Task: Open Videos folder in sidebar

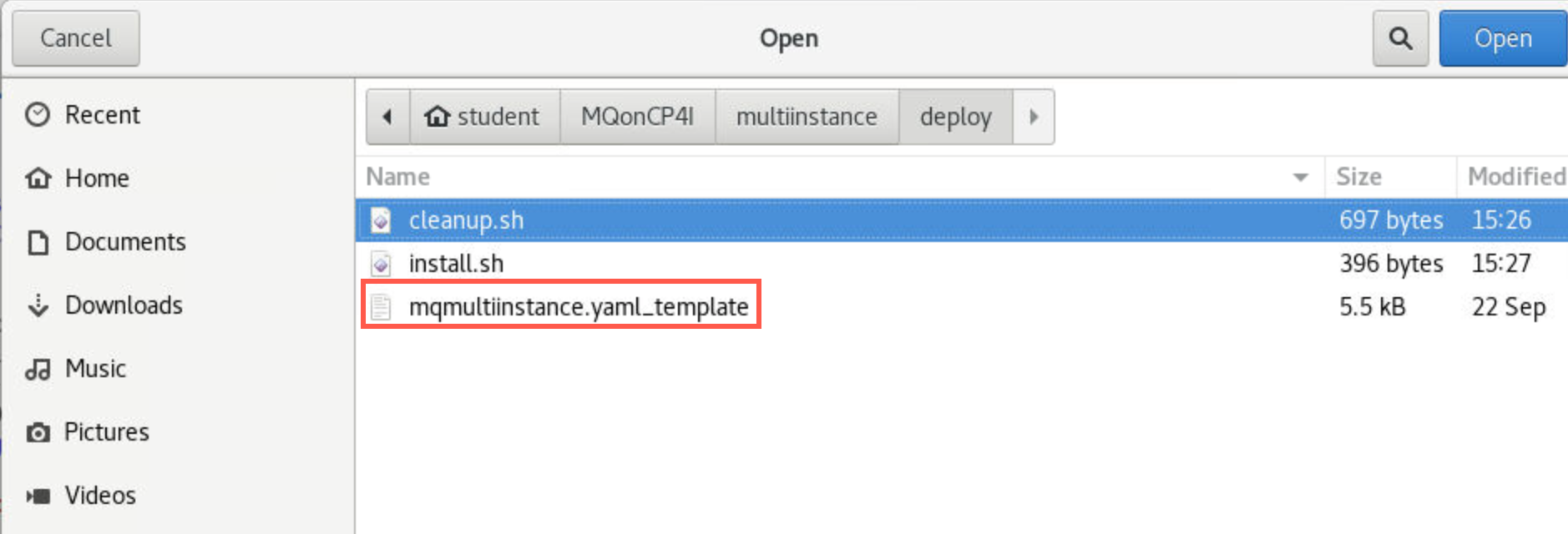Action: 80,496
